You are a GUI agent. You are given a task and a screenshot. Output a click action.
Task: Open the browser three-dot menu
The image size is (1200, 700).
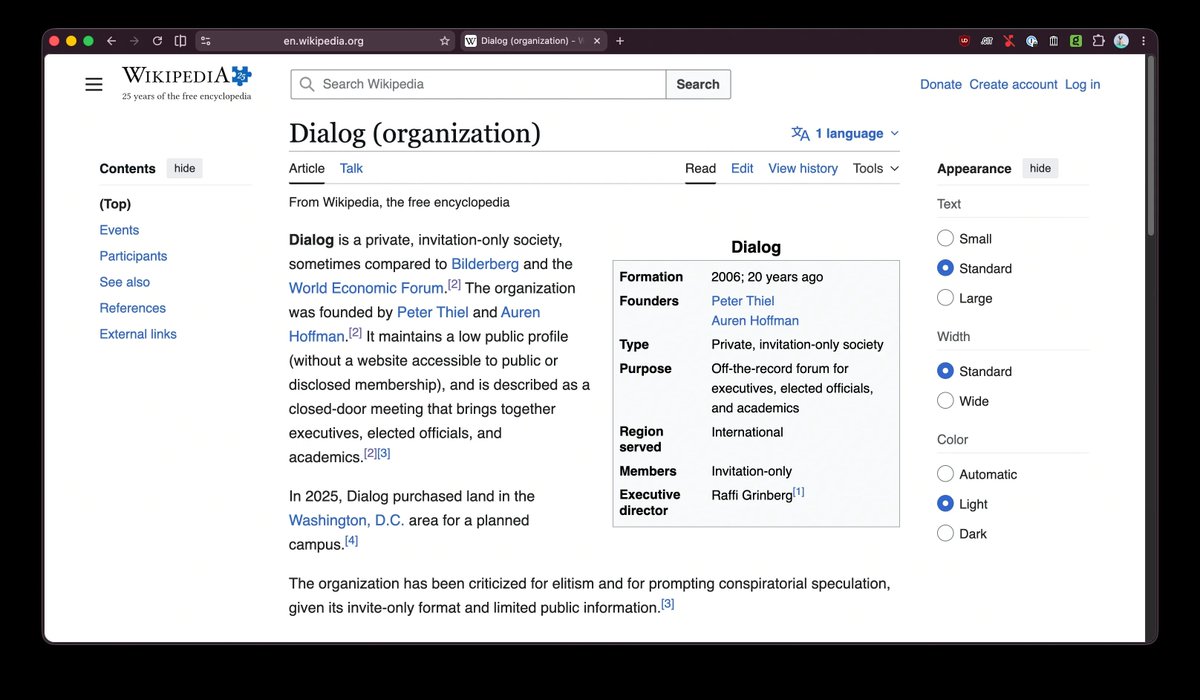1143,41
